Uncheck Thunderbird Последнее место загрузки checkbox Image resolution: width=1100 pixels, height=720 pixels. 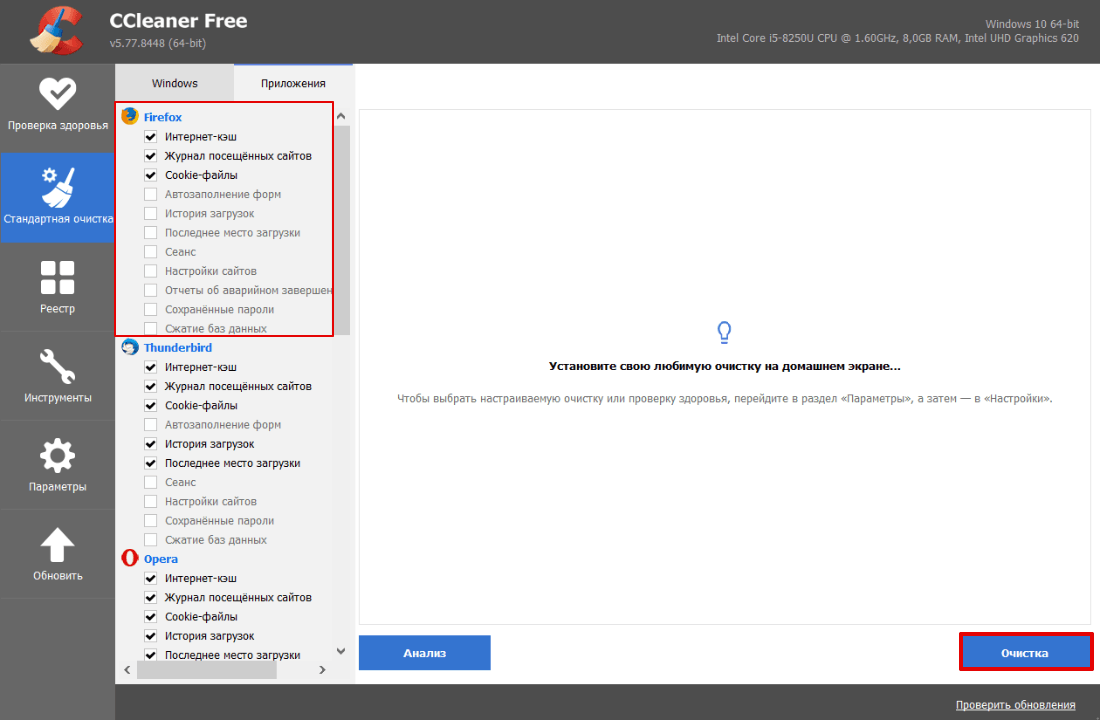tap(150, 462)
